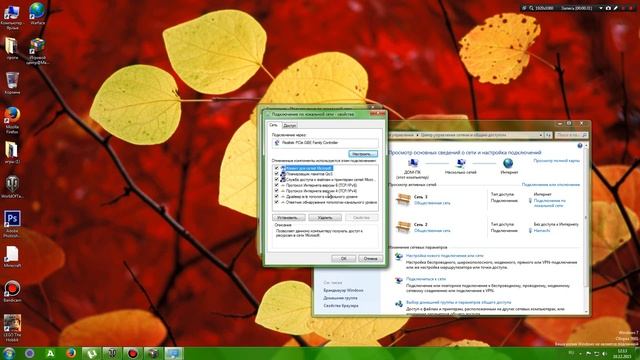Click the Установить button
The height and width of the screenshot is (360, 640).
pyautogui.click(x=289, y=218)
